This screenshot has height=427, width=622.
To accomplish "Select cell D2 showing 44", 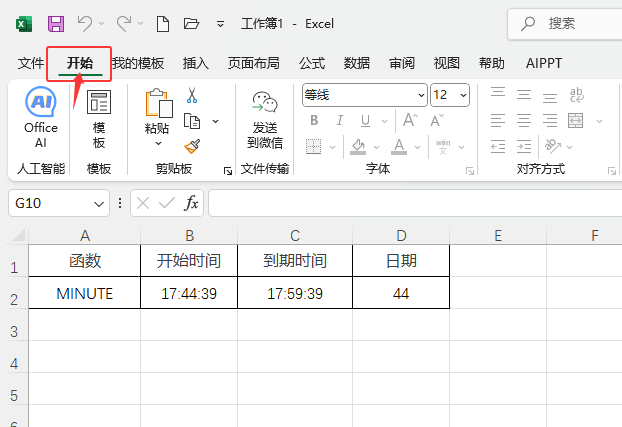I will click(401, 293).
